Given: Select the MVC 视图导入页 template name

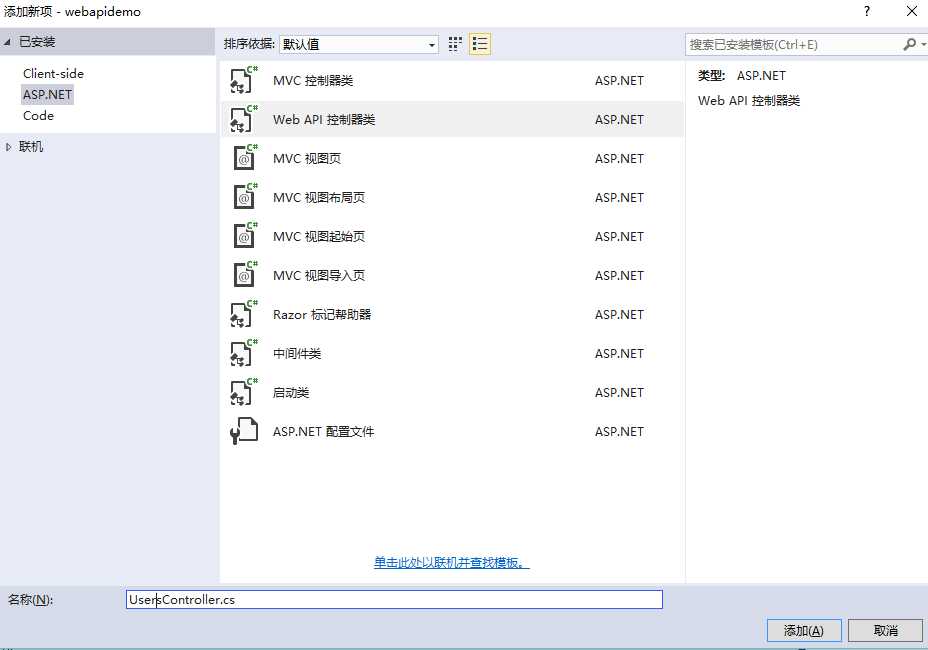Looking at the screenshot, I should point(318,276).
